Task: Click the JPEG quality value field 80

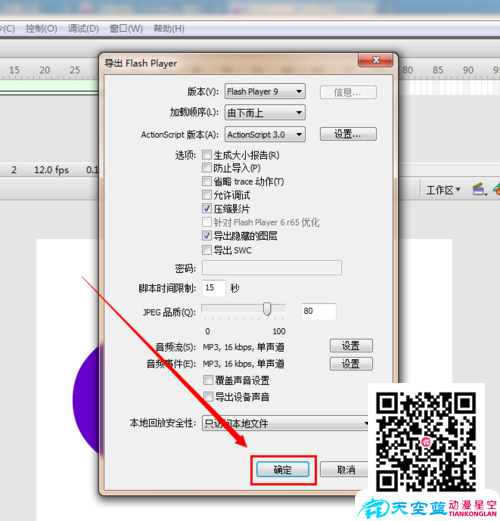Action: (318, 311)
